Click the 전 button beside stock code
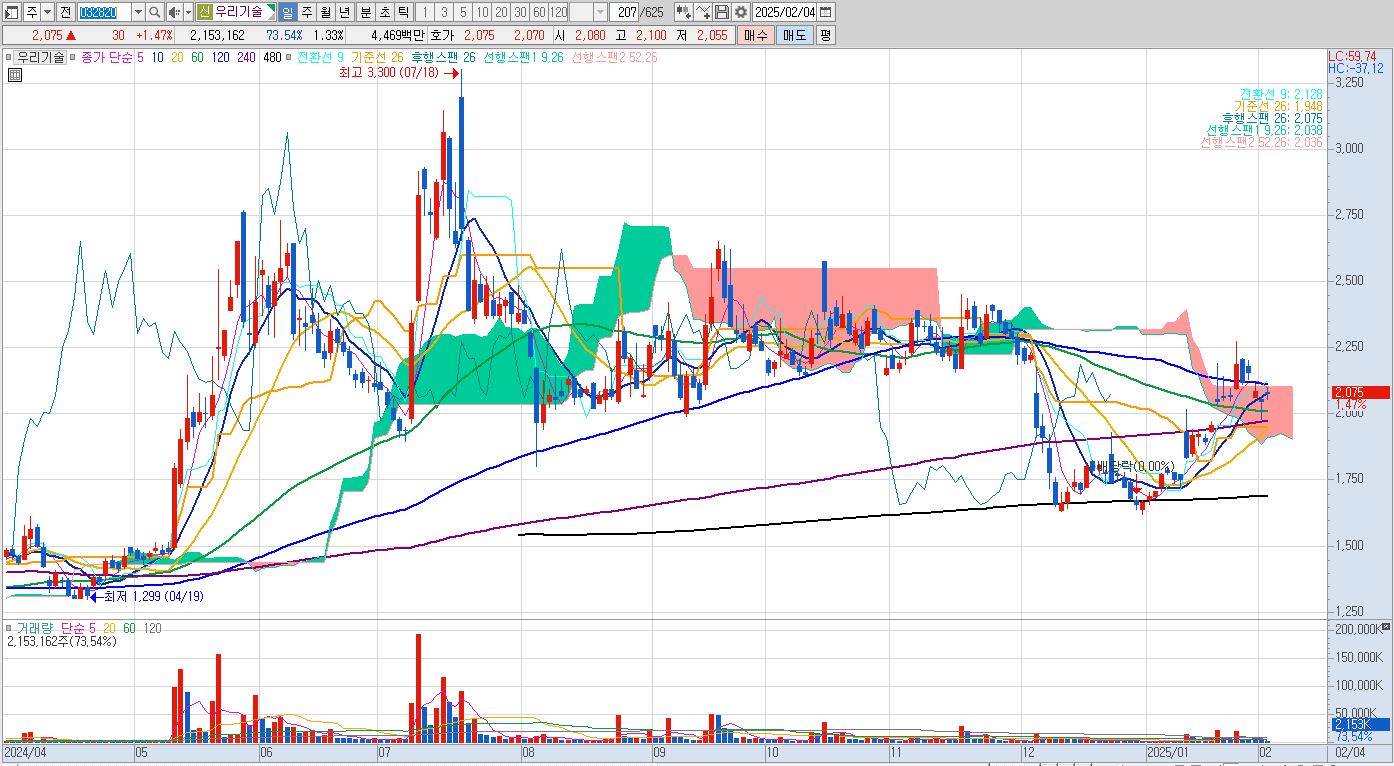Screen dimensions: 1394x766 [65, 12]
